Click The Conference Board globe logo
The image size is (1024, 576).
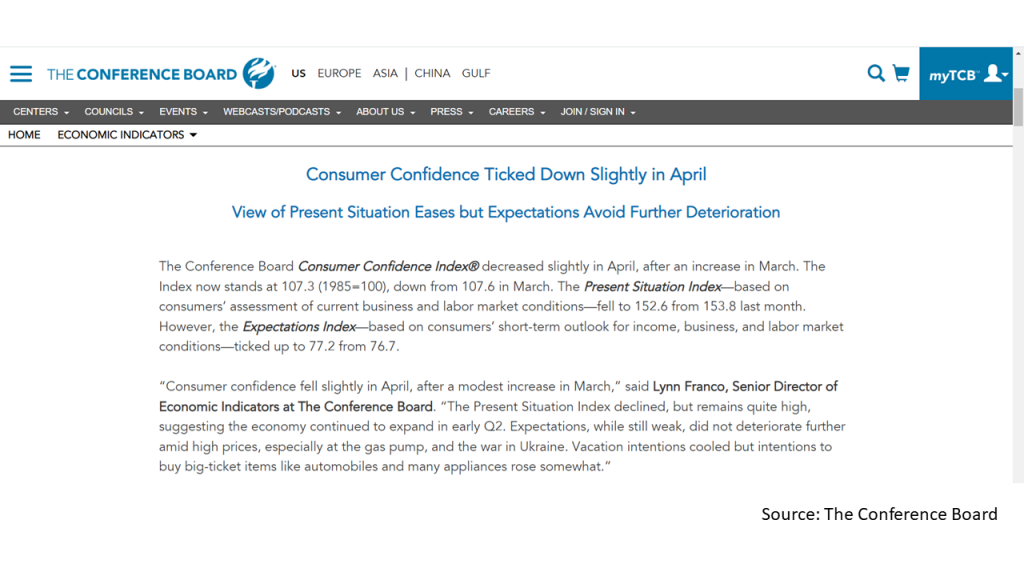(x=259, y=73)
